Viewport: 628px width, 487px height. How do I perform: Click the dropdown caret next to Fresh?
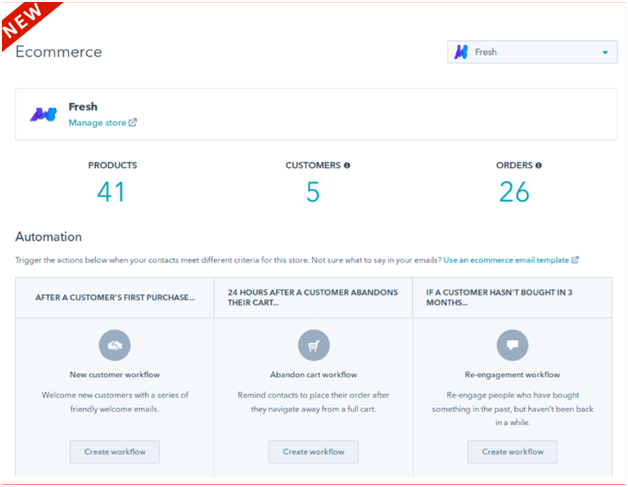click(605, 52)
